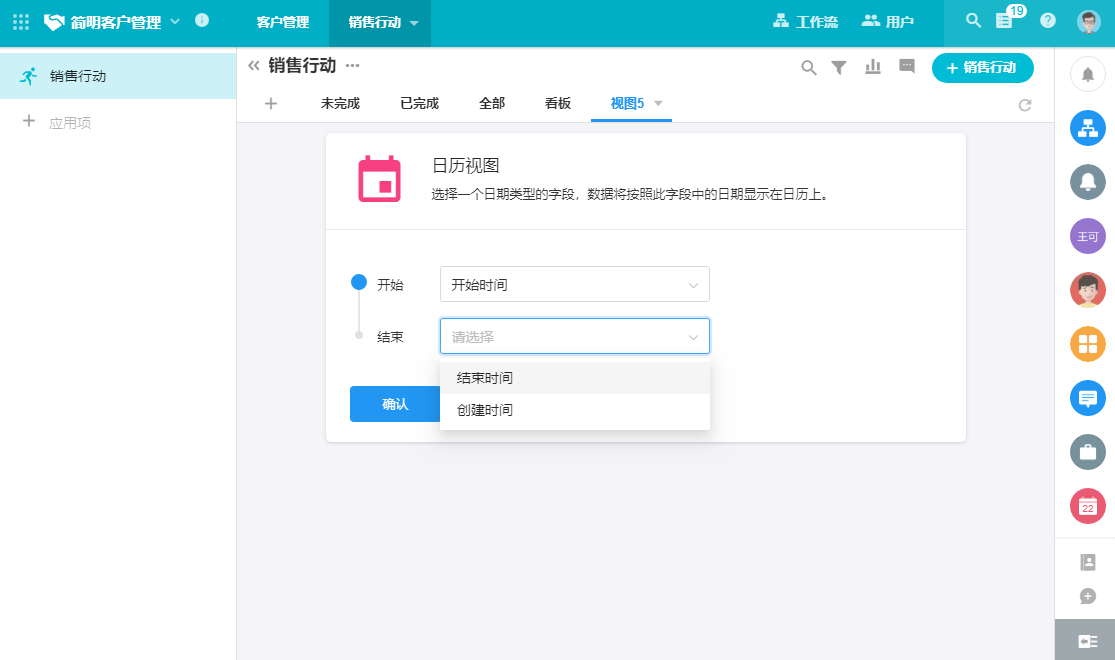
Task: Click the + 销售行动 create button
Action: (x=982, y=68)
